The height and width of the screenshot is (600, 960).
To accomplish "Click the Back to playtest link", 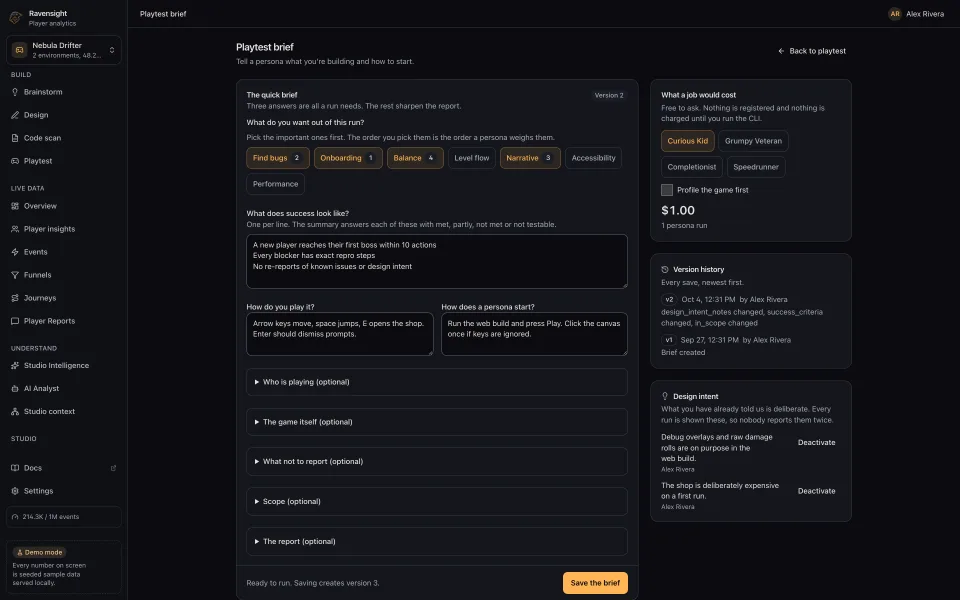I will click(812, 51).
